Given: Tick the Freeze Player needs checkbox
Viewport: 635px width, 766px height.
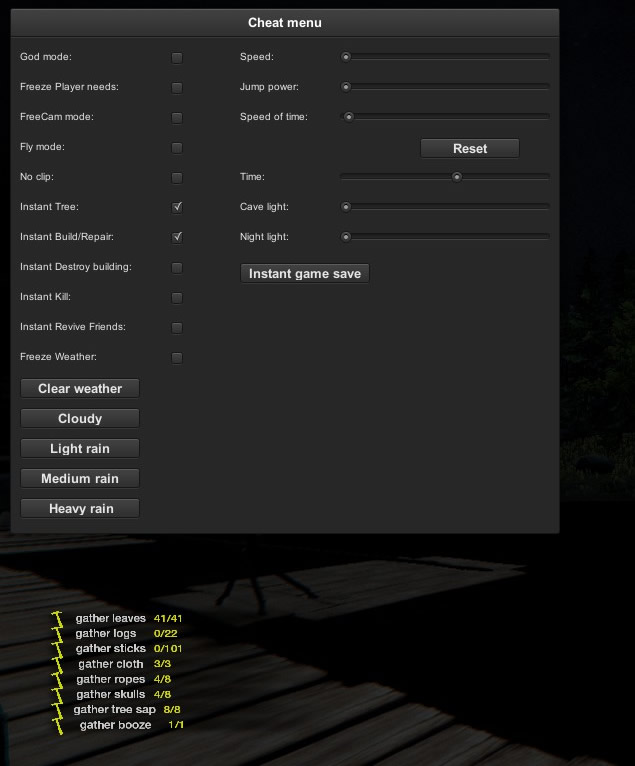Looking at the screenshot, I should click(x=177, y=88).
